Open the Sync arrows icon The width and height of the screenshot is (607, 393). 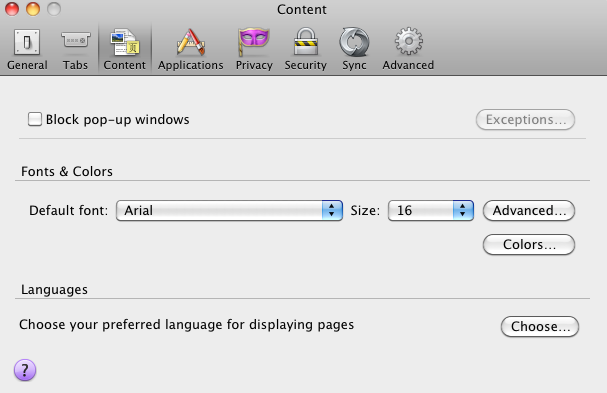click(x=354, y=42)
